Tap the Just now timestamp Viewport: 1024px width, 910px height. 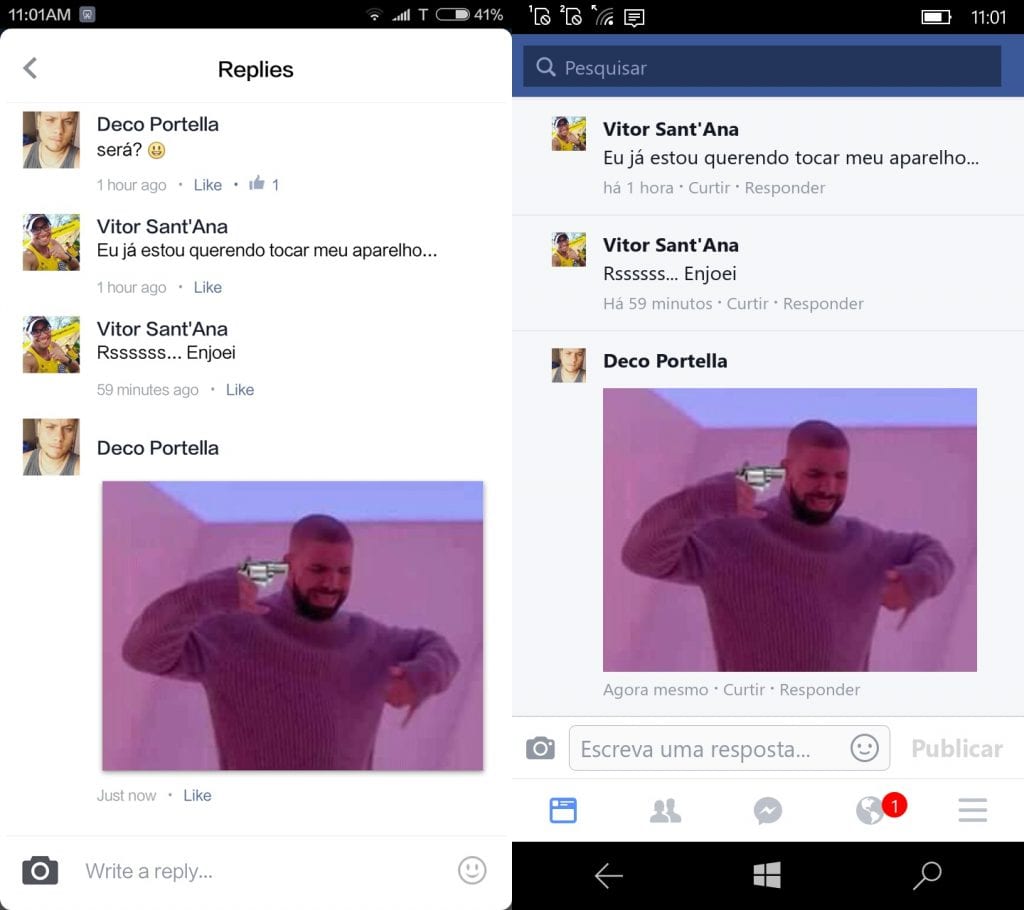tap(127, 796)
